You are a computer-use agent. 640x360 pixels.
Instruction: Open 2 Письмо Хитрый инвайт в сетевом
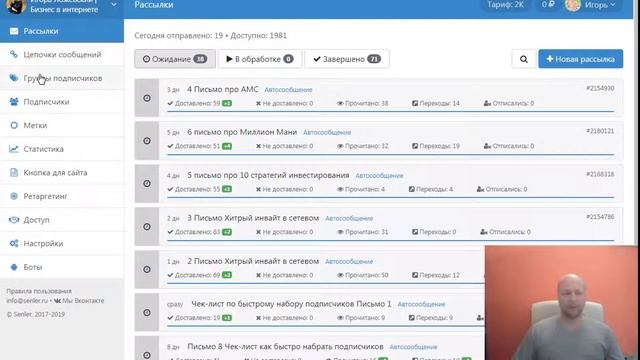coord(253,261)
